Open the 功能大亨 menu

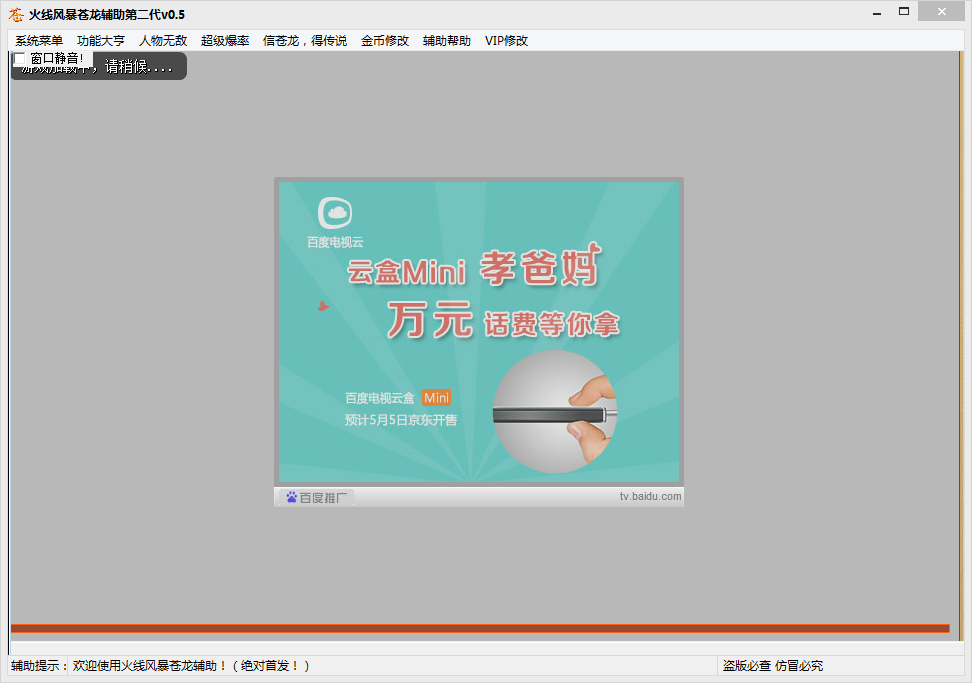[x=100, y=41]
